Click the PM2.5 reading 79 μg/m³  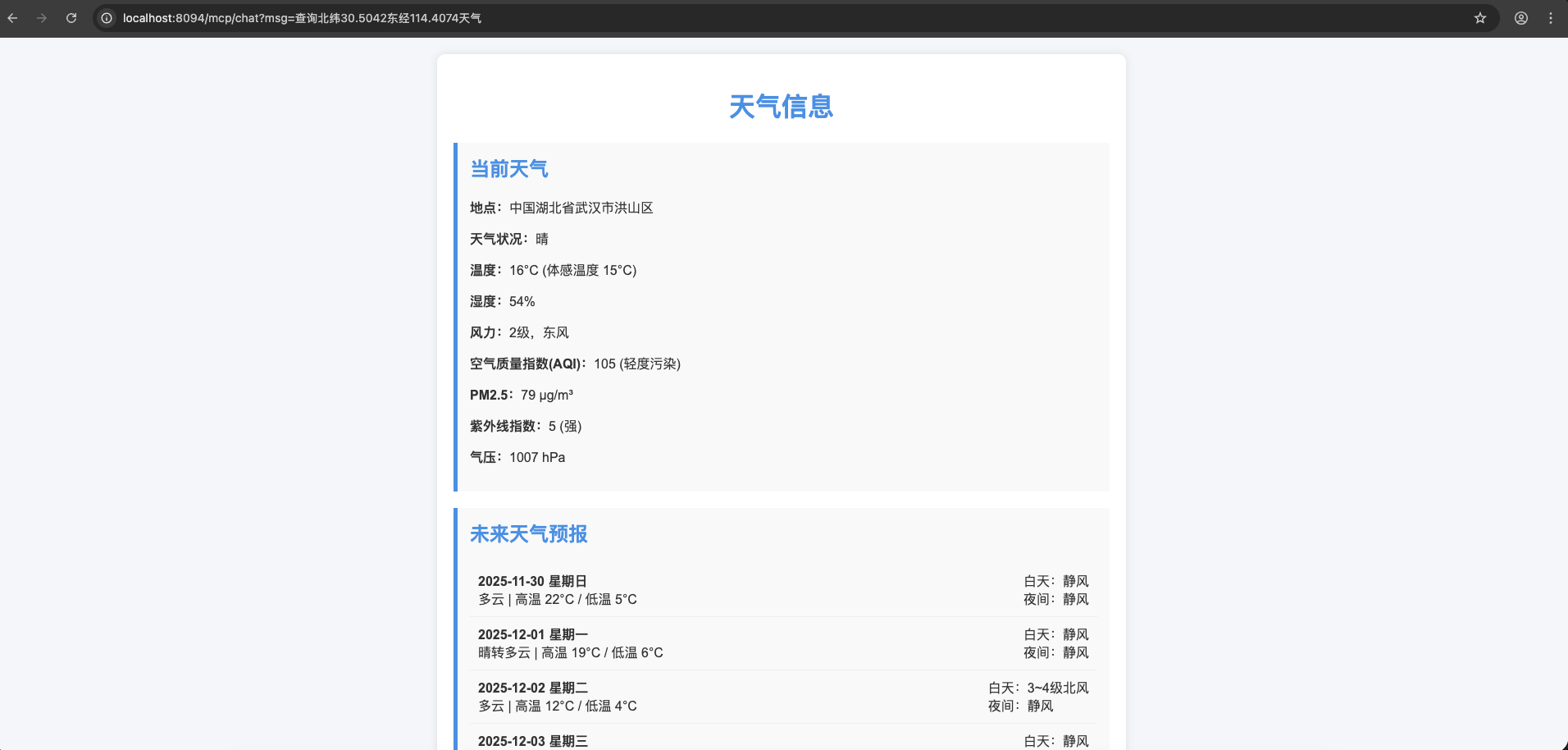(x=546, y=396)
